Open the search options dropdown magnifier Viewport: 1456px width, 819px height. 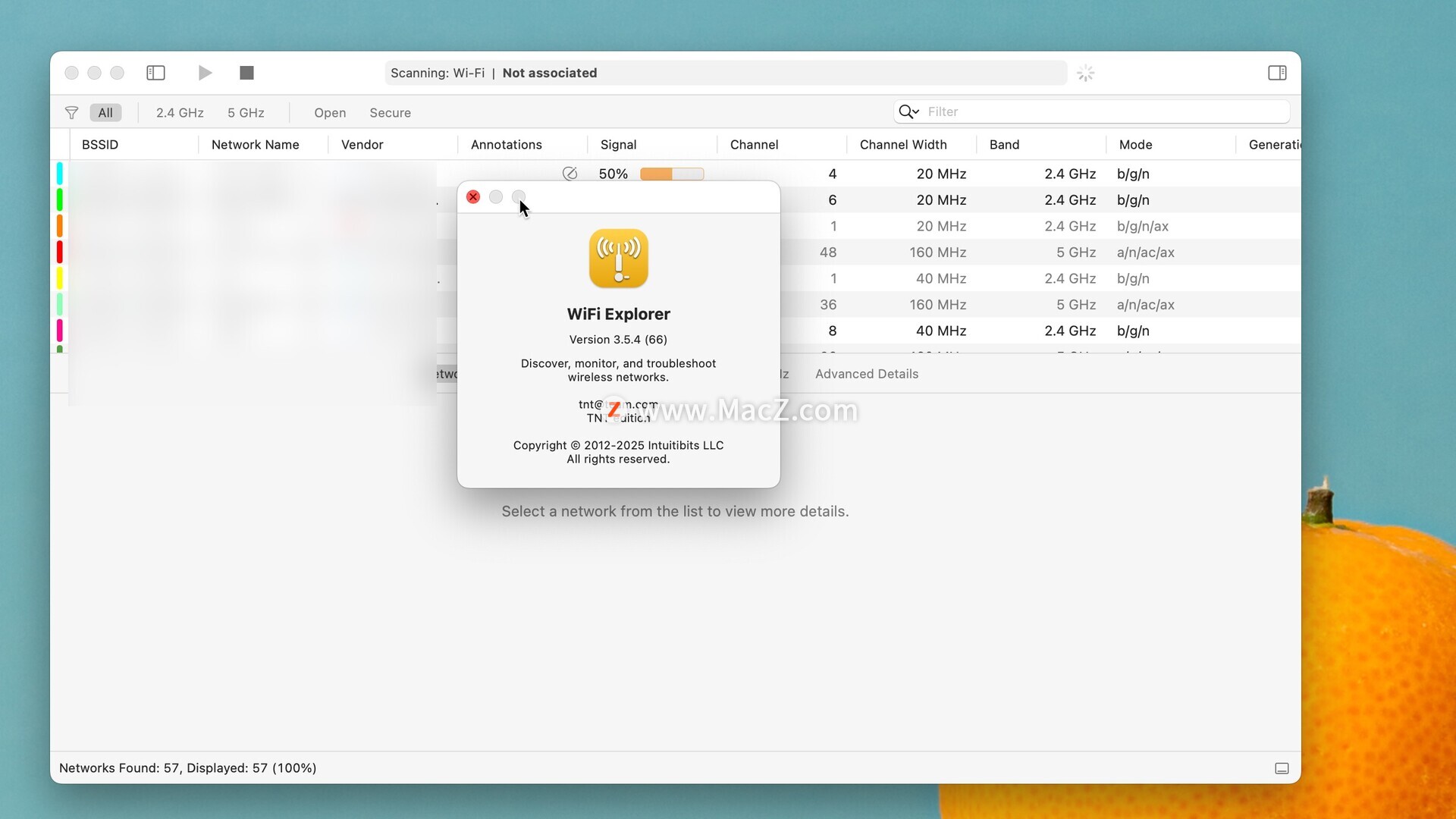[x=908, y=111]
